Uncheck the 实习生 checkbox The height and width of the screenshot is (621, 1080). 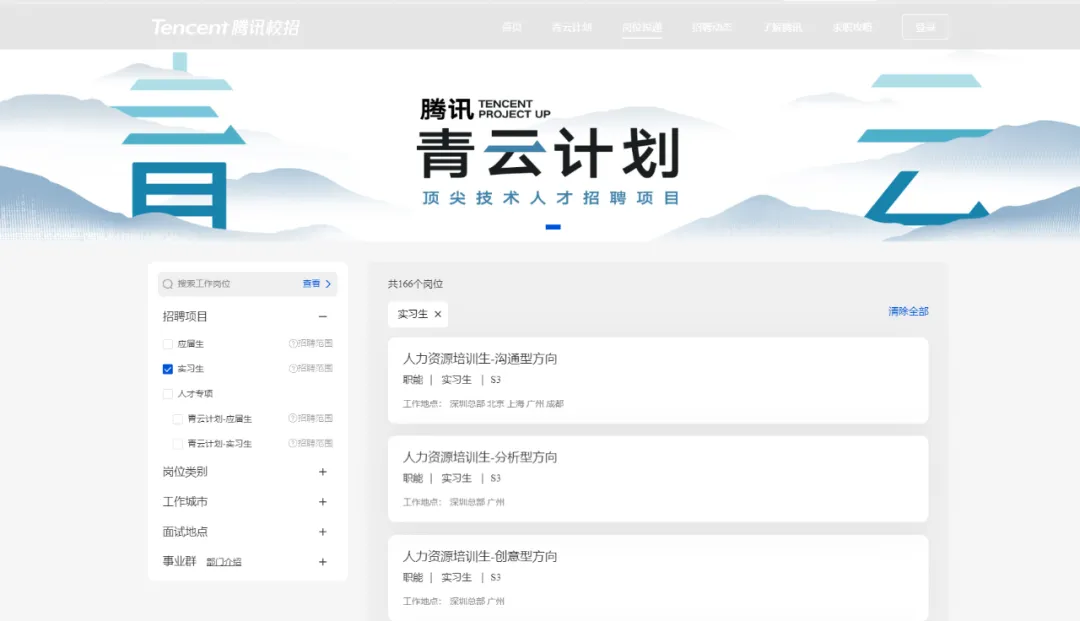(167, 369)
